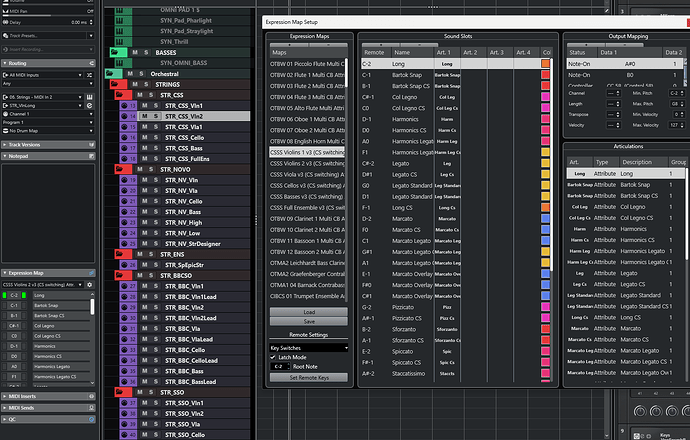Solo the STR_BBC_Vla track
690x440 pixels.
coord(155,329)
